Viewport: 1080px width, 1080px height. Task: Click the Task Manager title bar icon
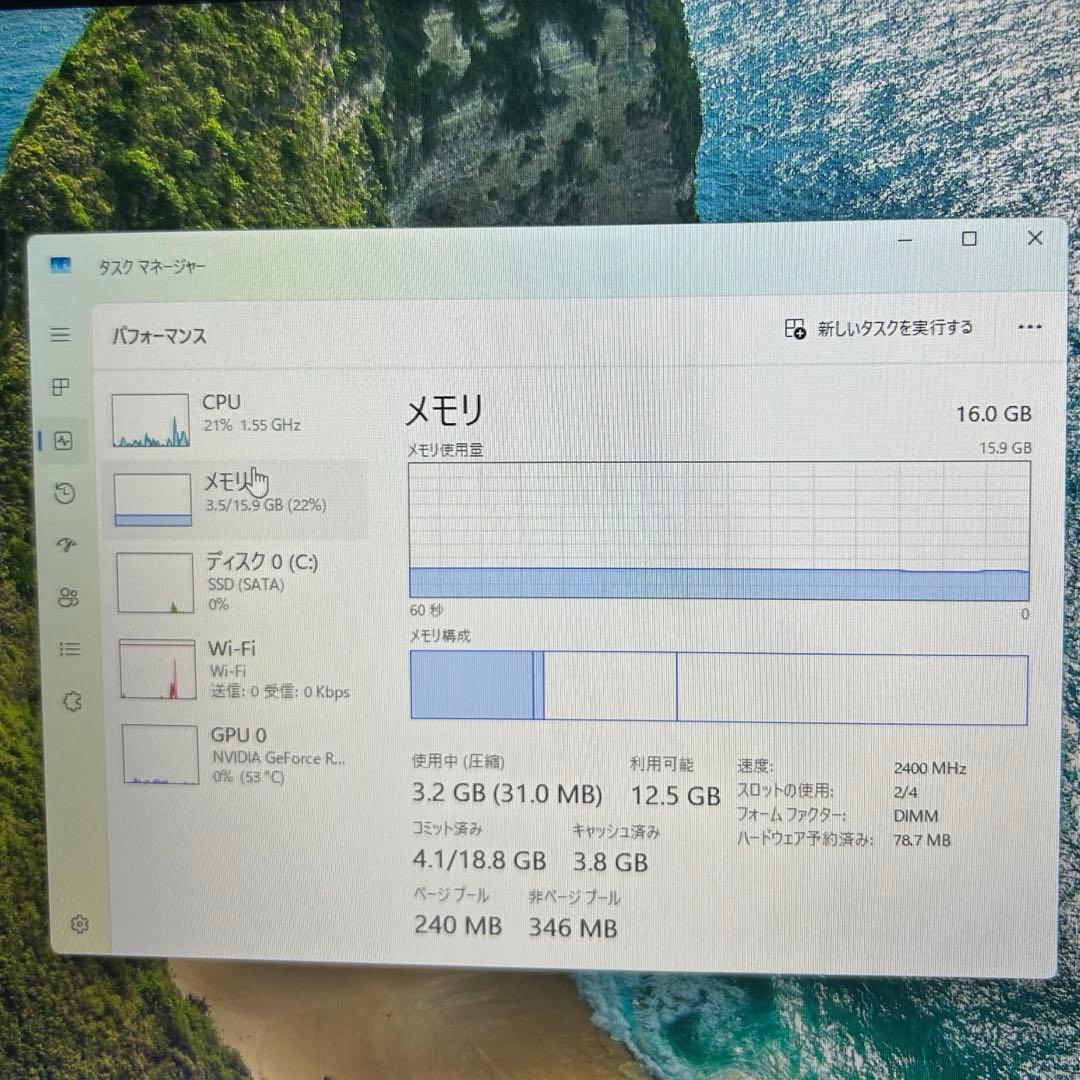60,265
